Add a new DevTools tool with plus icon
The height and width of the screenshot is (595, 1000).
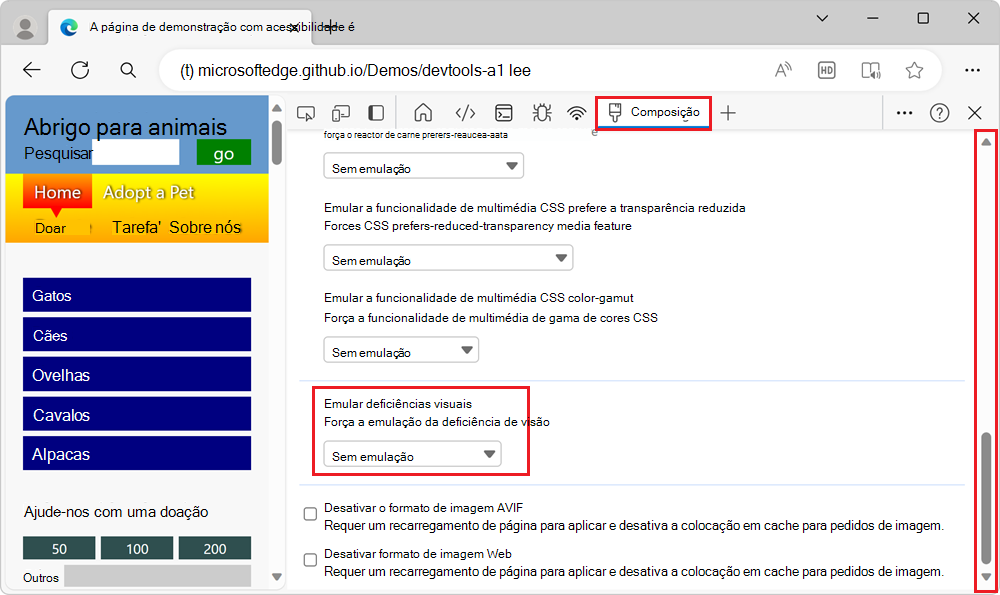point(728,112)
